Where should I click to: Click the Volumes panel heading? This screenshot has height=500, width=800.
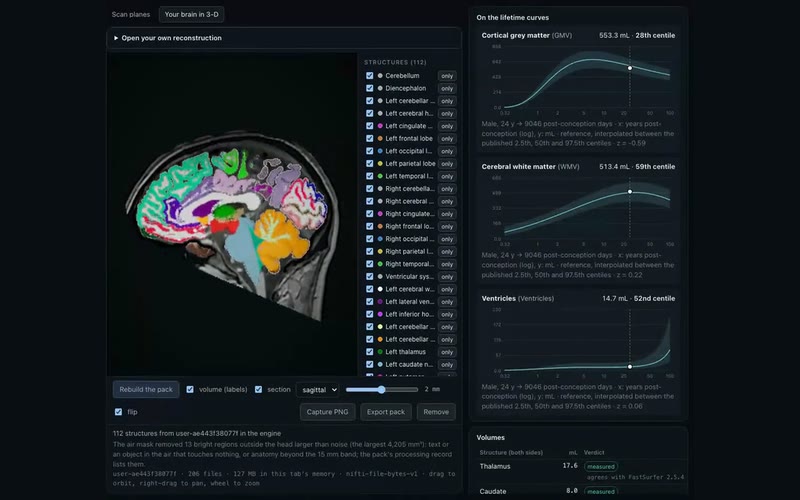490,437
